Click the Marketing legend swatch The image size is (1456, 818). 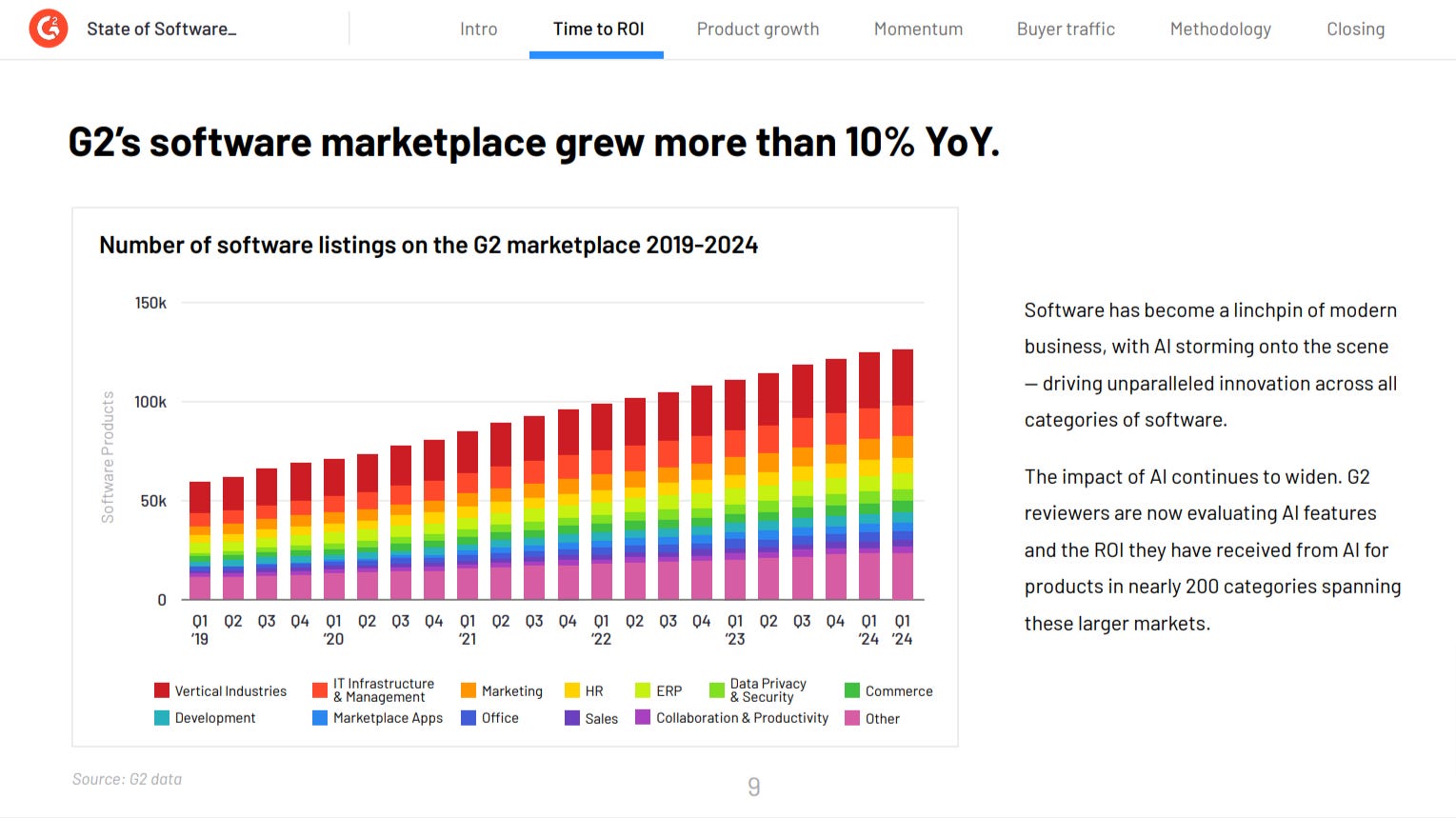pos(469,690)
